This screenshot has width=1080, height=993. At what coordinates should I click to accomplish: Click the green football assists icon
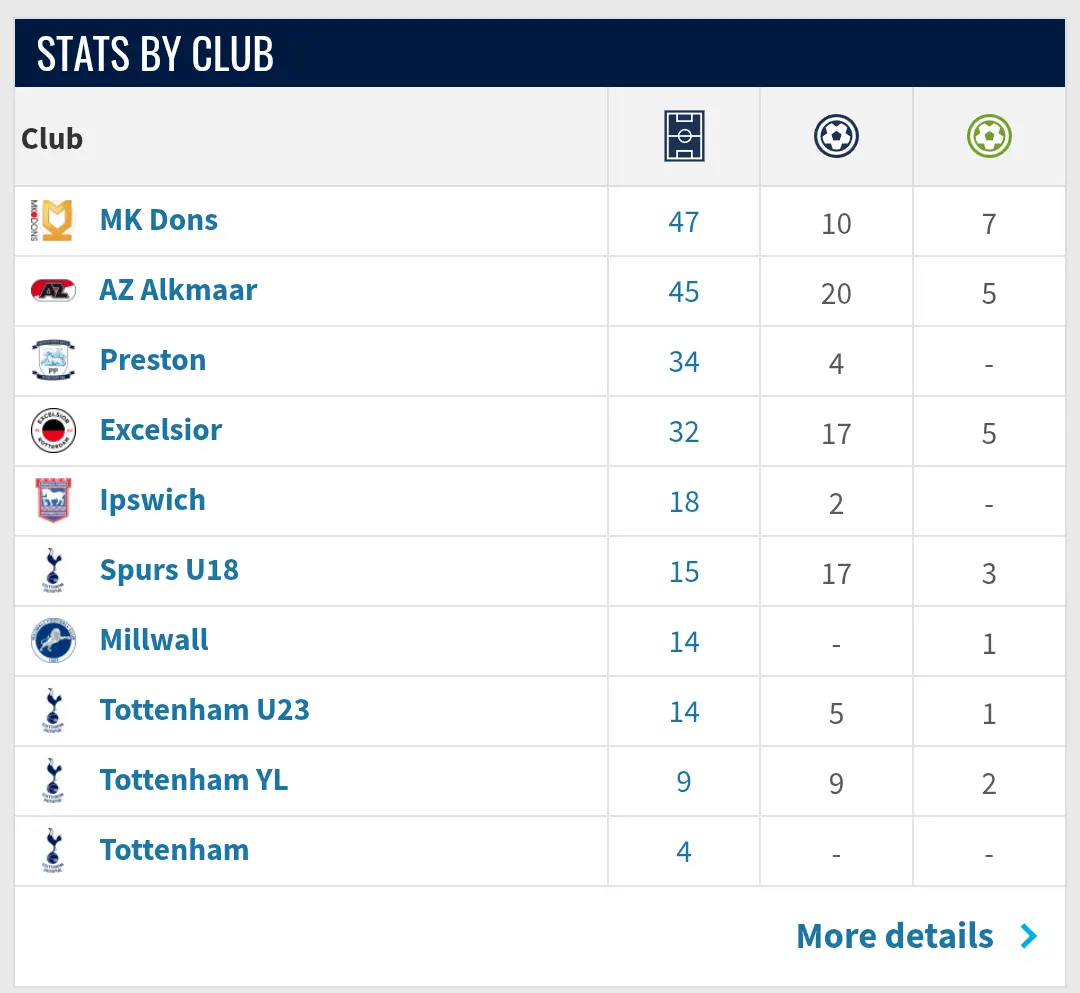pyautogui.click(x=989, y=136)
